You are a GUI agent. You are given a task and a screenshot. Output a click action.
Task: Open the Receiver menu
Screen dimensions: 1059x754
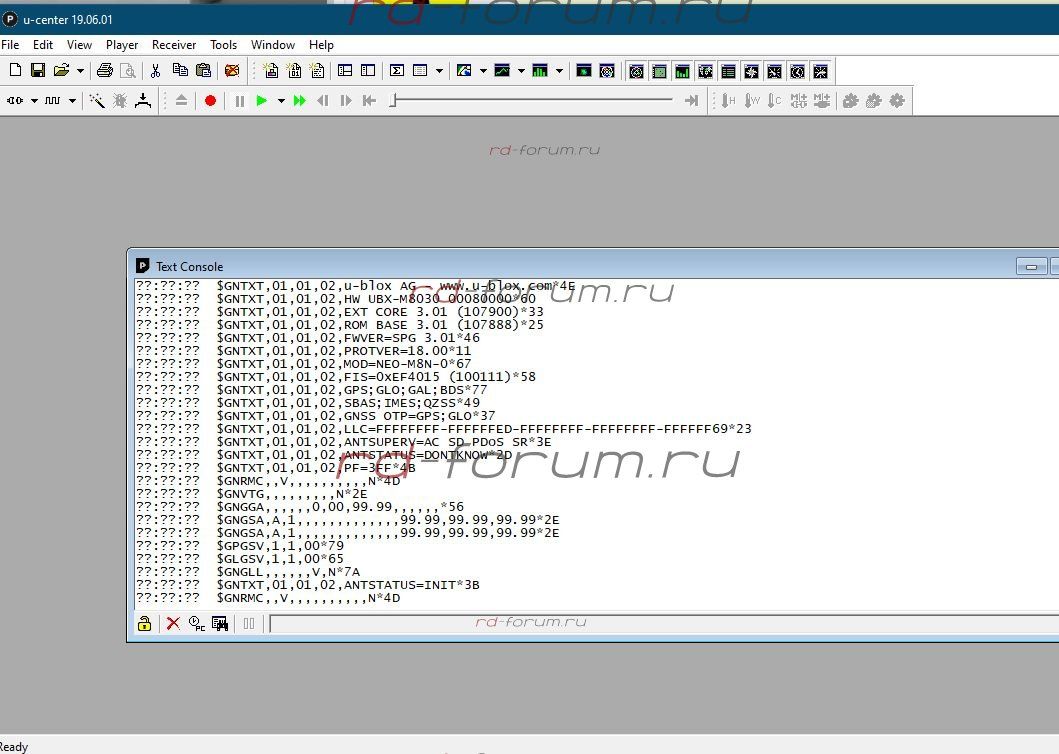[174, 45]
